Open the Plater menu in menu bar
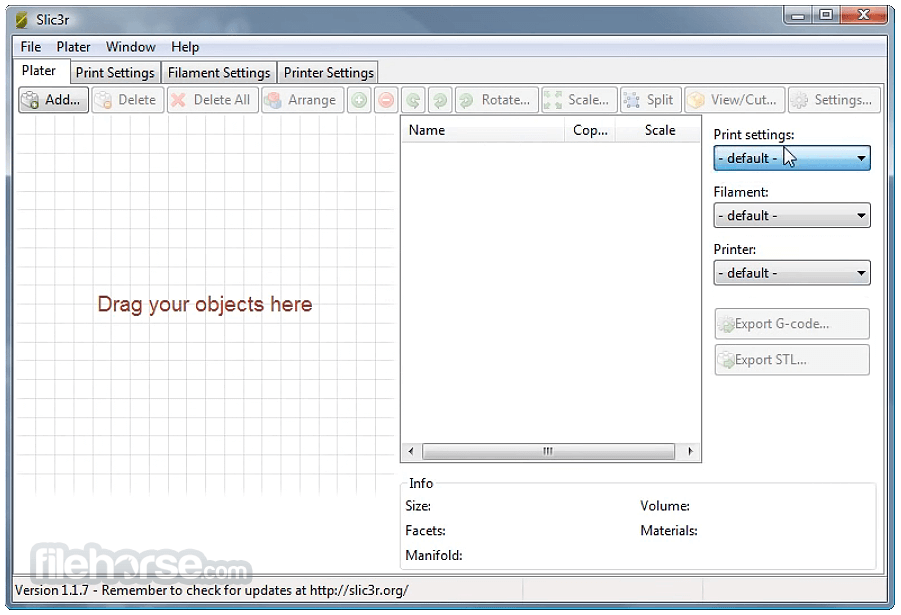 [x=73, y=47]
